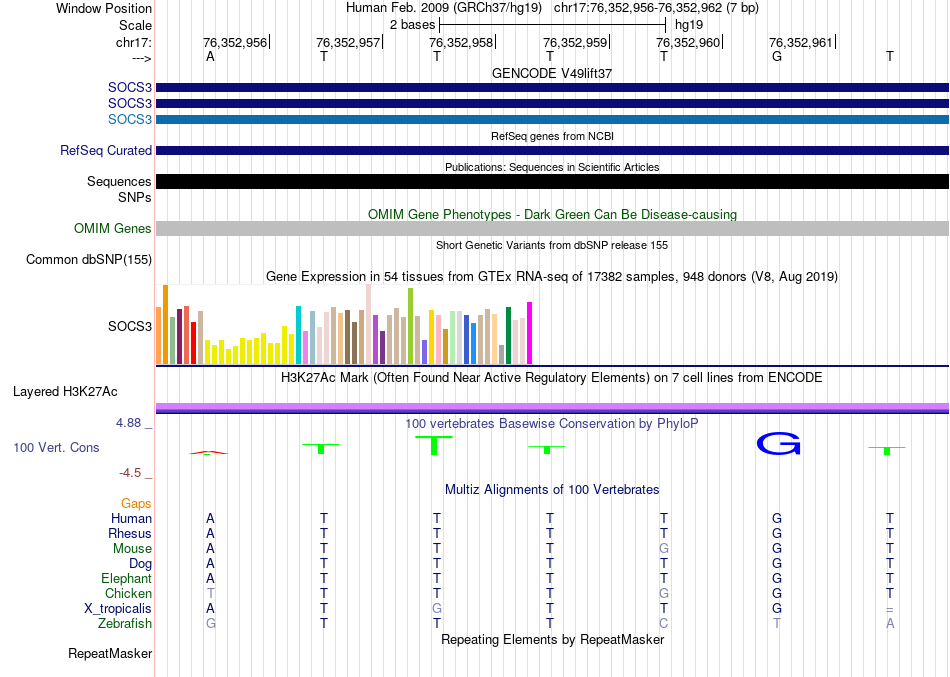The image size is (950, 677).
Task: Click the Chicken alignment row label
Action: pyautogui.click(x=128, y=593)
